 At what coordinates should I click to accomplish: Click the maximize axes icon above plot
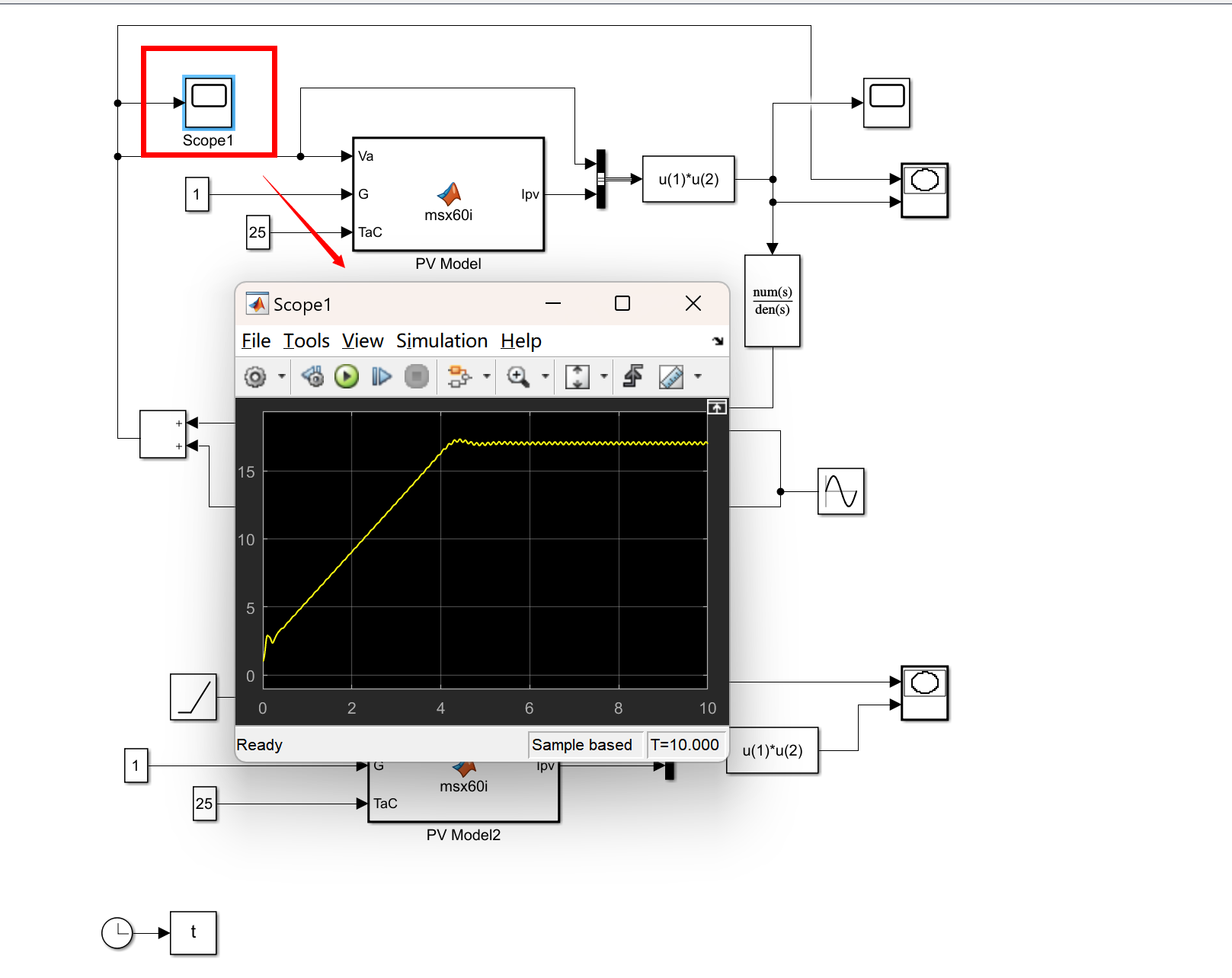[x=717, y=407]
